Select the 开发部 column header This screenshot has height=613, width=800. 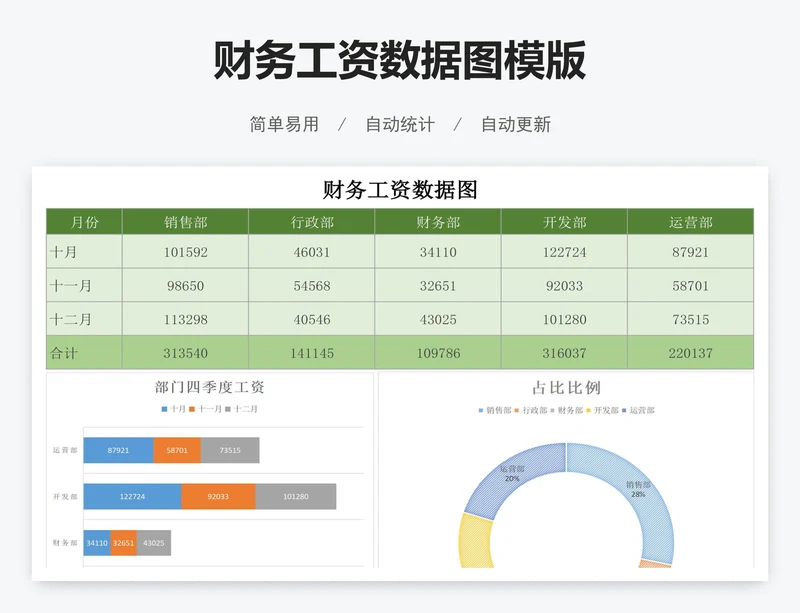[564, 222]
